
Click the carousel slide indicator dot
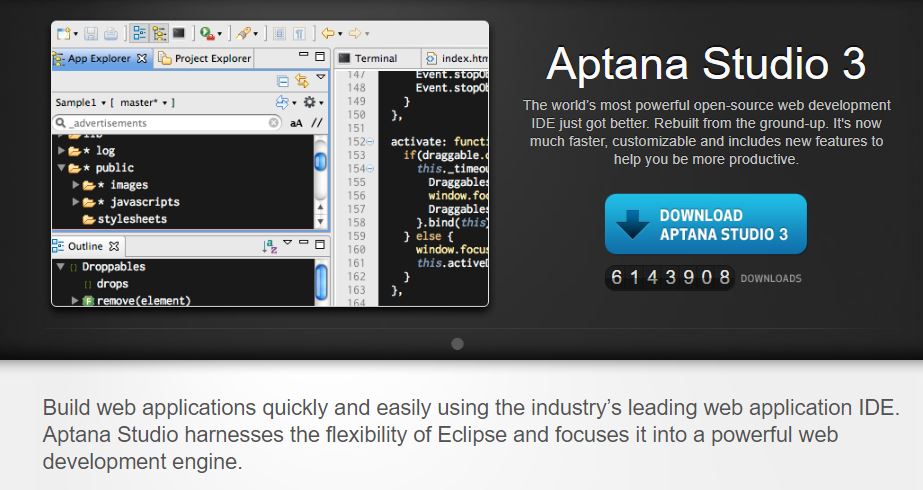457,344
